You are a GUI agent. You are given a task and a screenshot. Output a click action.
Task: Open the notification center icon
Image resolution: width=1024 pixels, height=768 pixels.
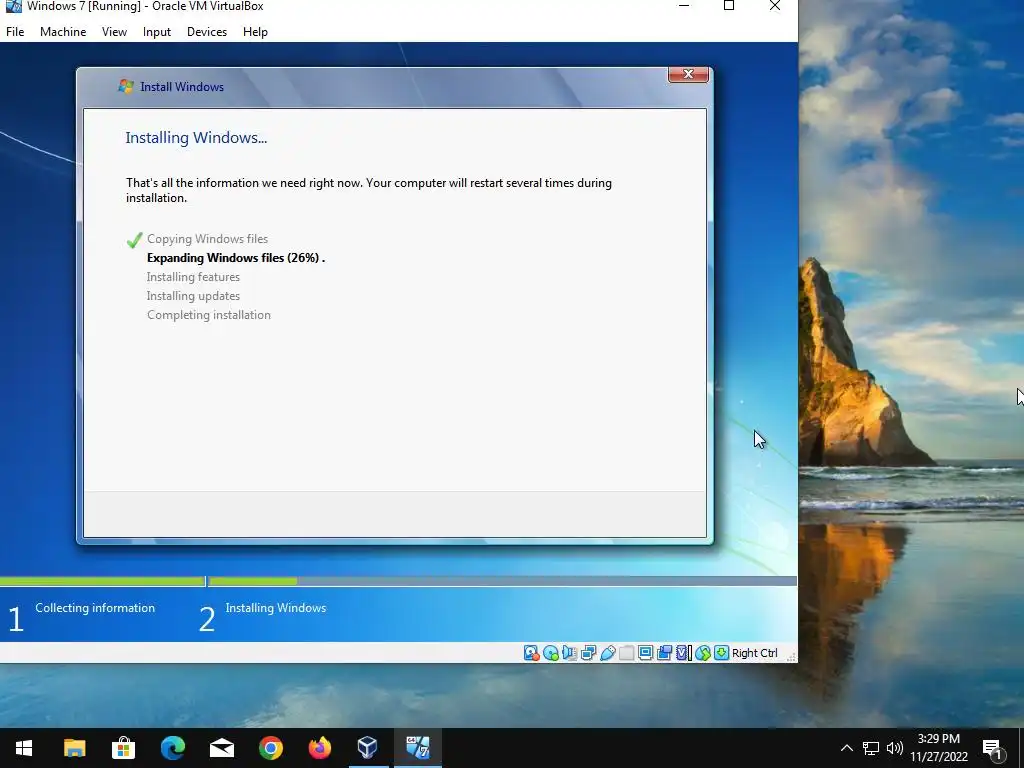[992, 749]
